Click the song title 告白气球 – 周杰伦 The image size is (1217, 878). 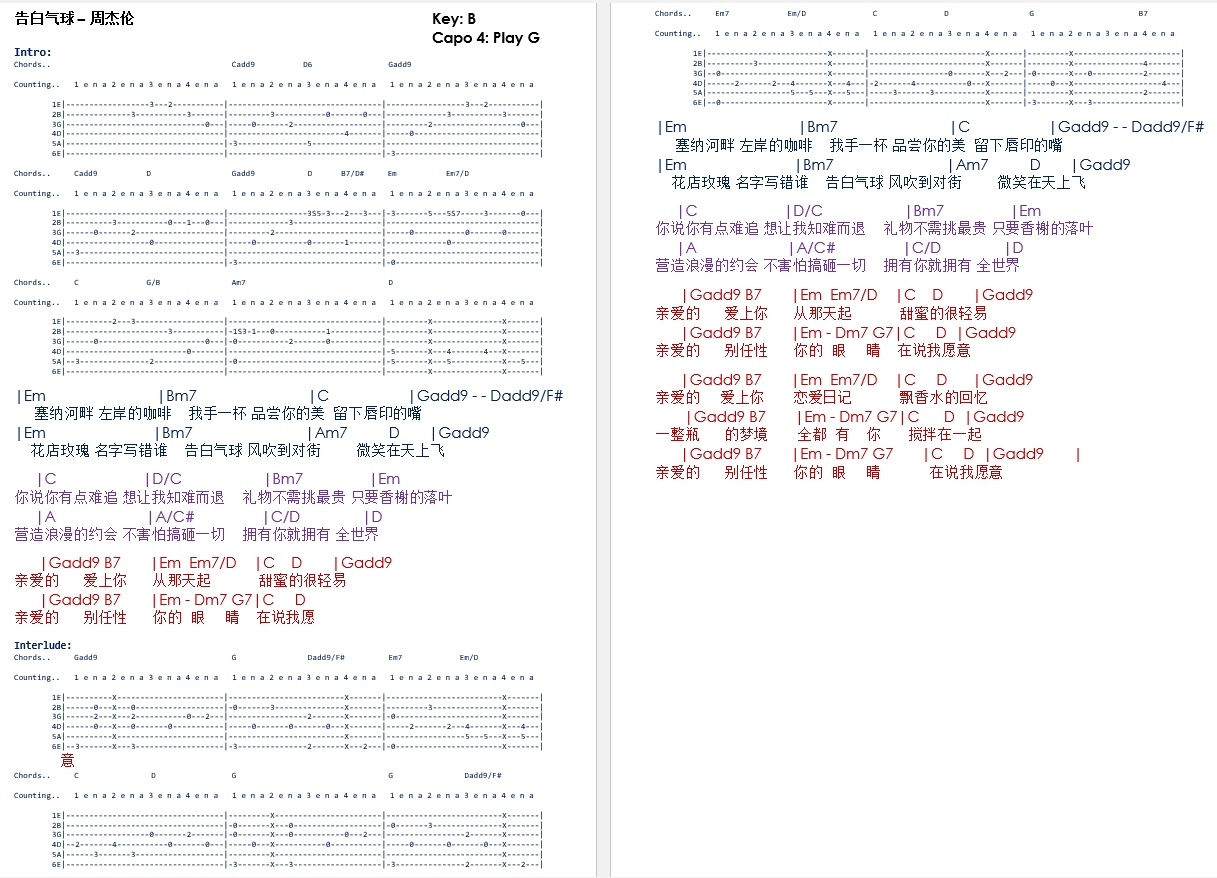(x=73, y=18)
